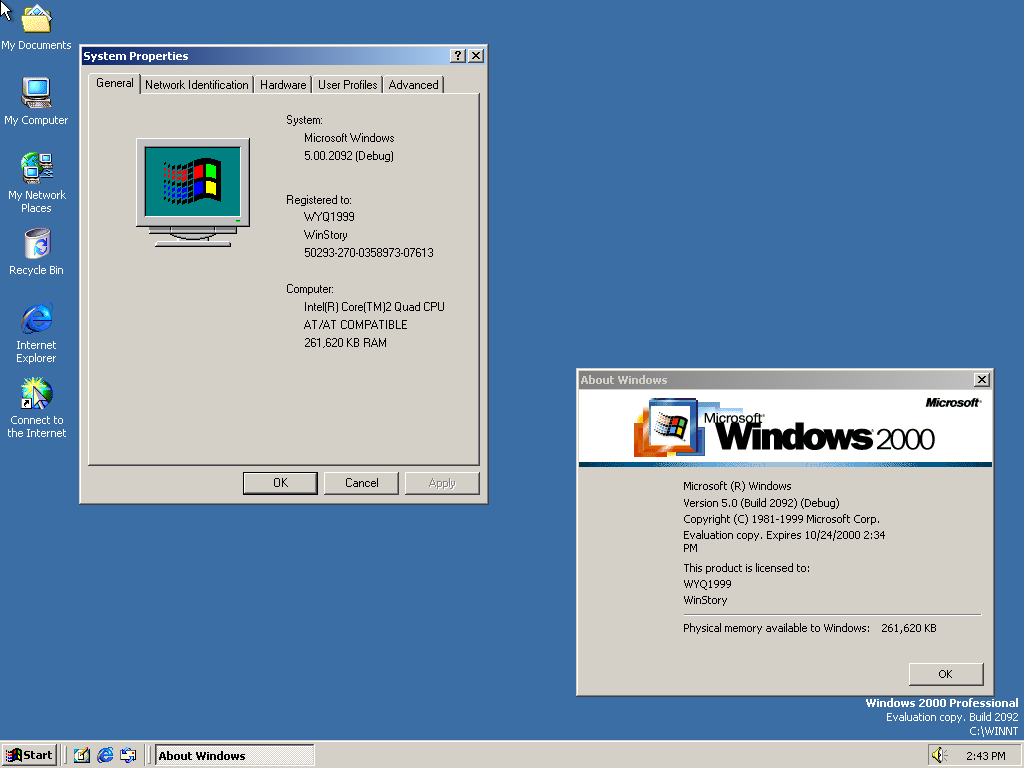Image resolution: width=1024 pixels, height=768 pixels.
Task: Click the System Properties help question button
Action: tap(458, 56)
